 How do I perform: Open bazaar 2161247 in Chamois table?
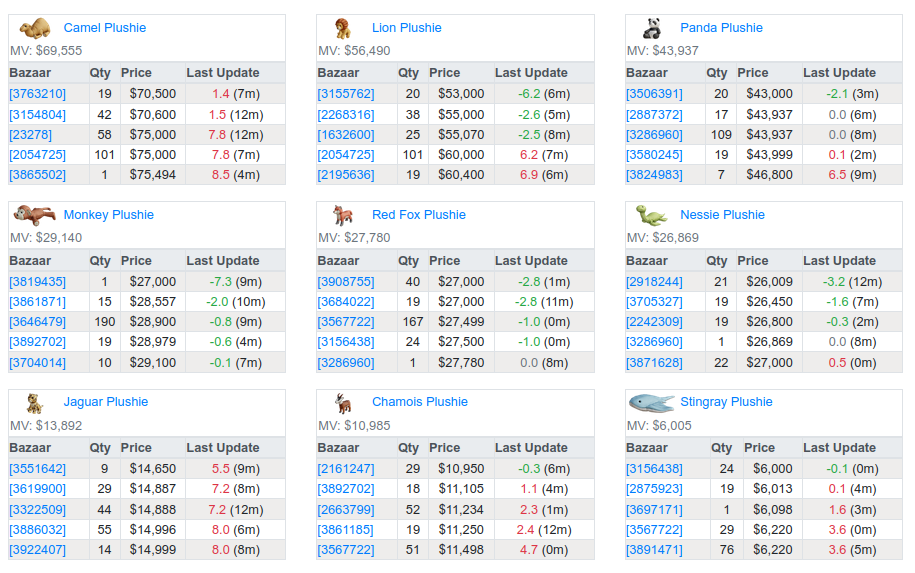tap(346, 469)
